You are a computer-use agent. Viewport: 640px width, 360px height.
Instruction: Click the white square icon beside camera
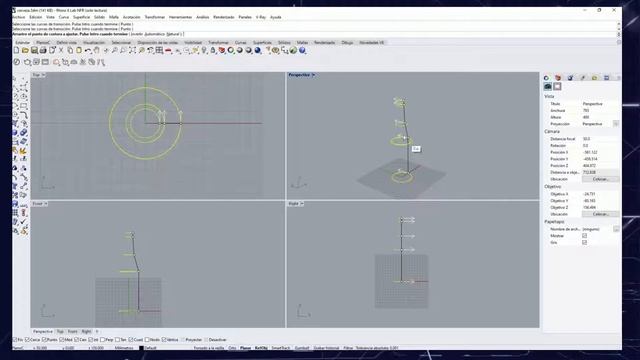pos(557,86)
